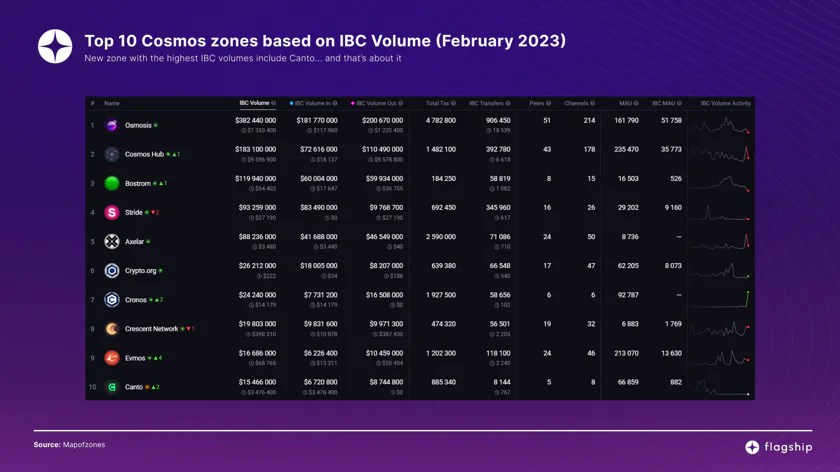The width and height of the screenshot is (840, 472).
Task: Click the Crypto.org hexagon logo icon
Action: point(111,271)
